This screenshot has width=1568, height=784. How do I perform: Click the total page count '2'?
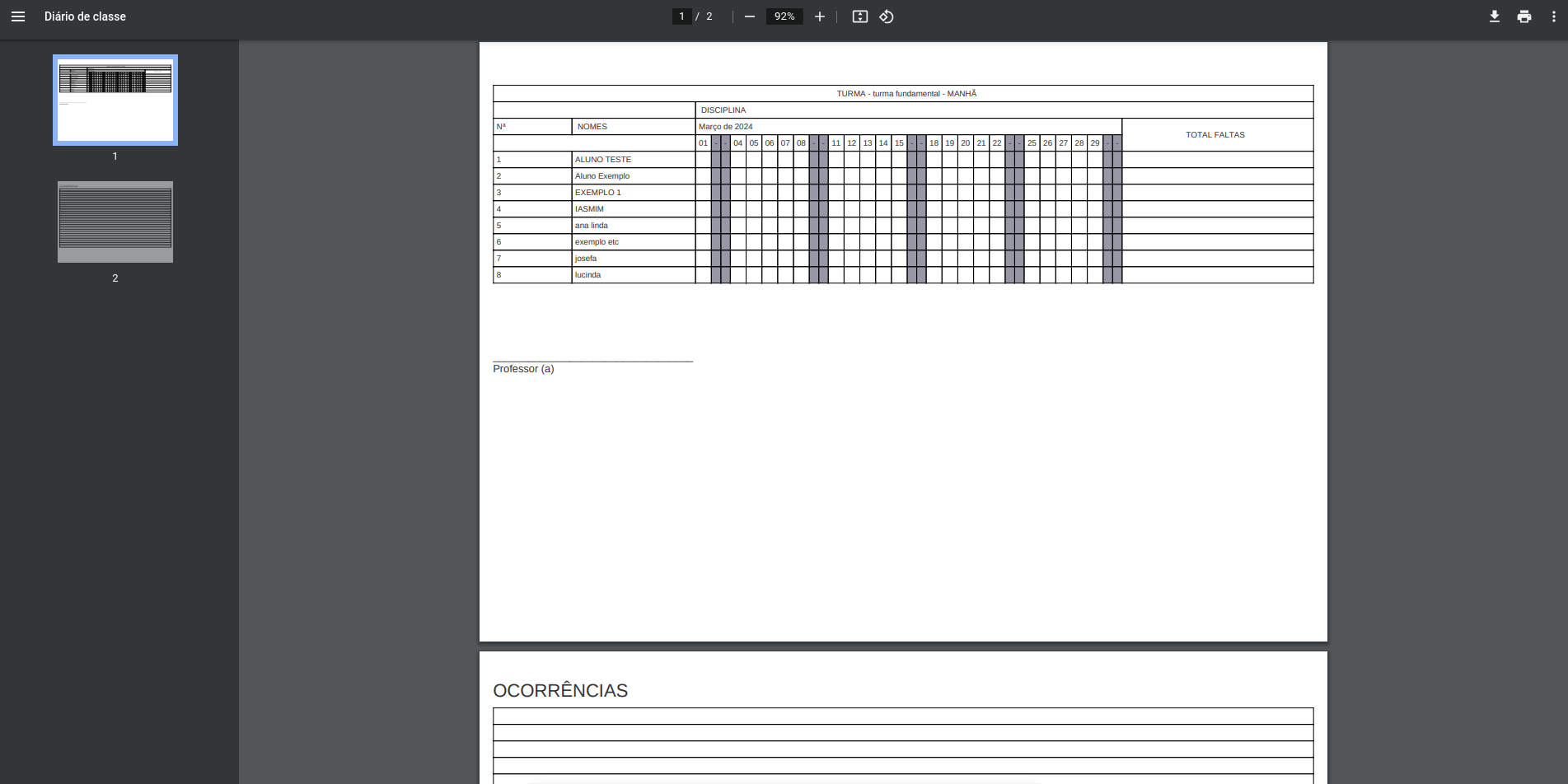(x=709, y=16)
